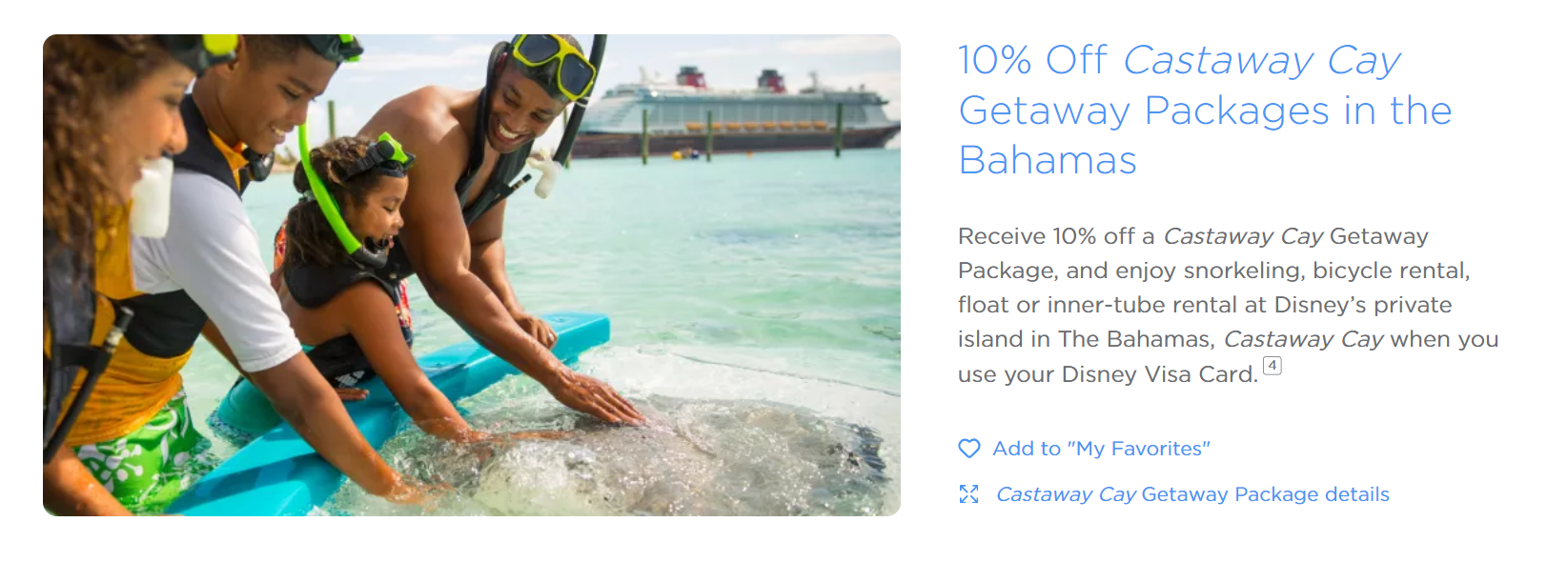Click the heart icon beside My Favorites
Viewport: 1568px width, 562px height.
point(968,449)
